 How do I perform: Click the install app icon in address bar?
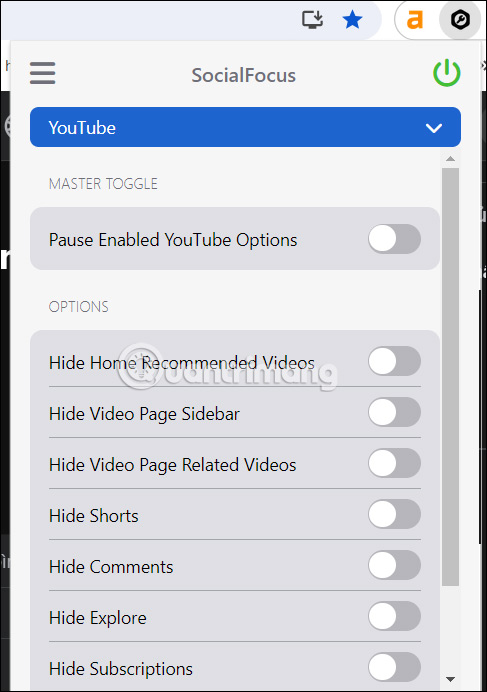(312, 20)
